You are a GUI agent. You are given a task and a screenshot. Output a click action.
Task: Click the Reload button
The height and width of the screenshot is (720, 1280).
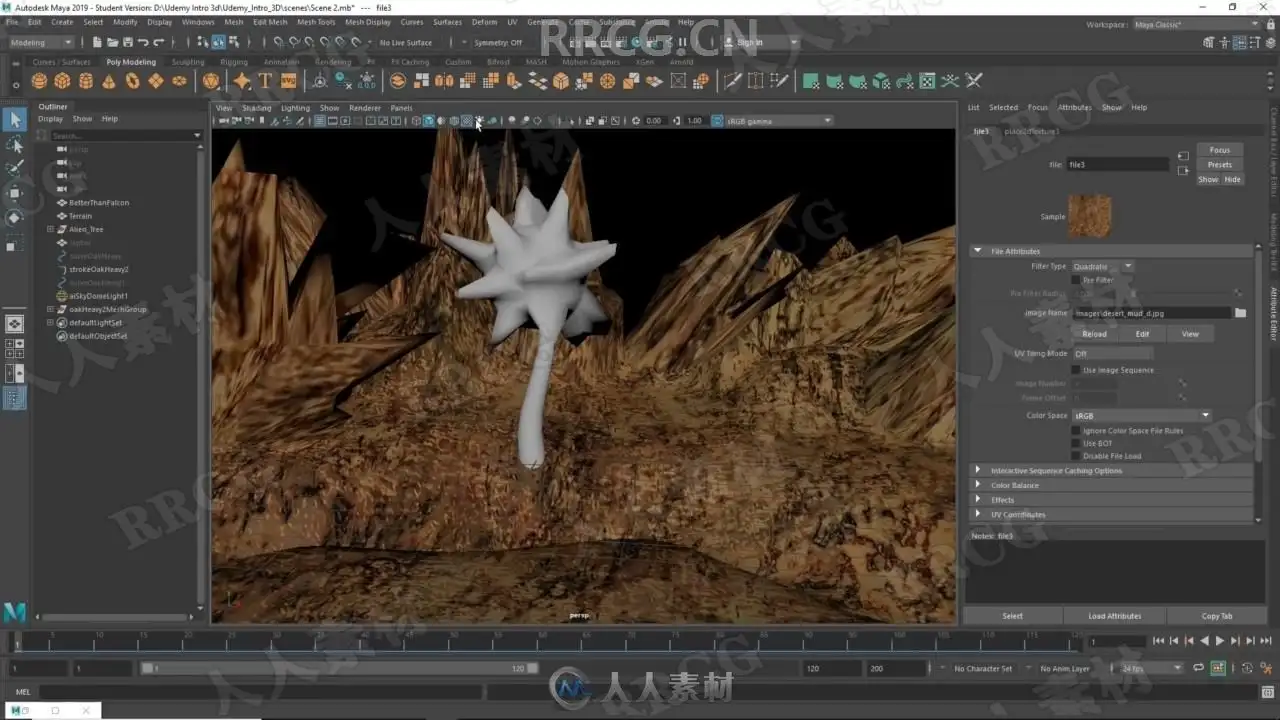coord(1094,334)
